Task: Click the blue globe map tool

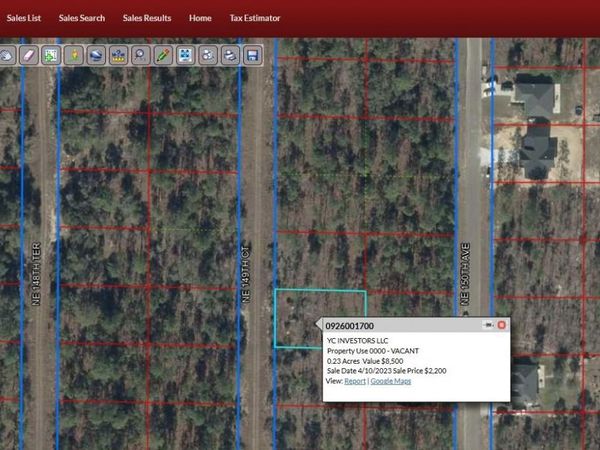Action: tap(96, 55)
